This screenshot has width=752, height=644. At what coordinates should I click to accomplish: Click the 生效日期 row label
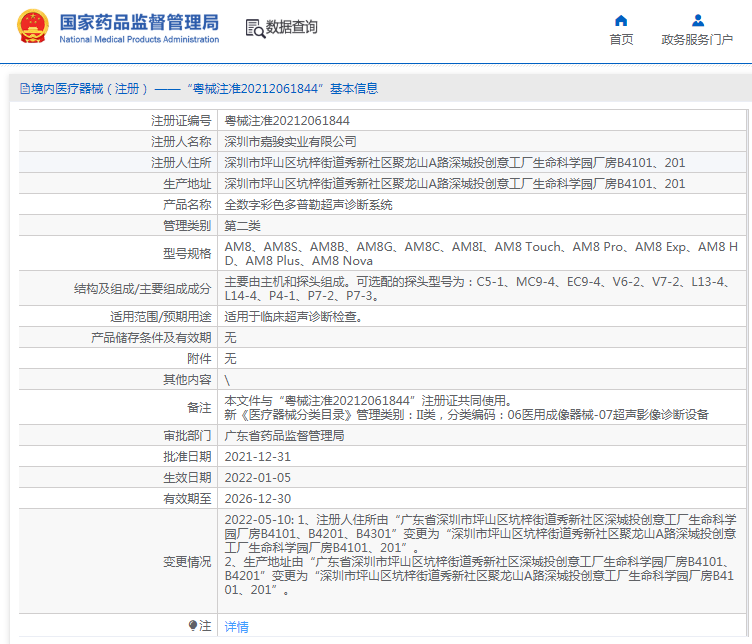[x=187, y=478]
